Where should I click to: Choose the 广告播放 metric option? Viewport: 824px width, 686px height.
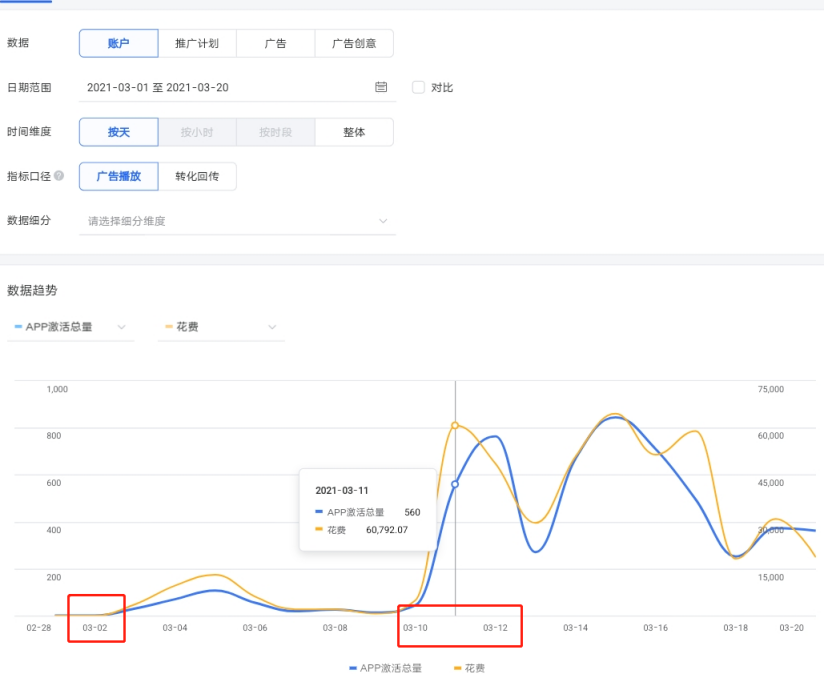[119, 176]
